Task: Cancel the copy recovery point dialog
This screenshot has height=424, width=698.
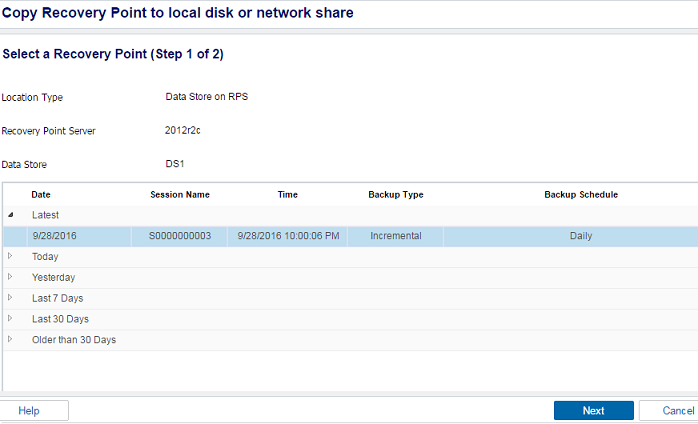Action: (669, 411)
